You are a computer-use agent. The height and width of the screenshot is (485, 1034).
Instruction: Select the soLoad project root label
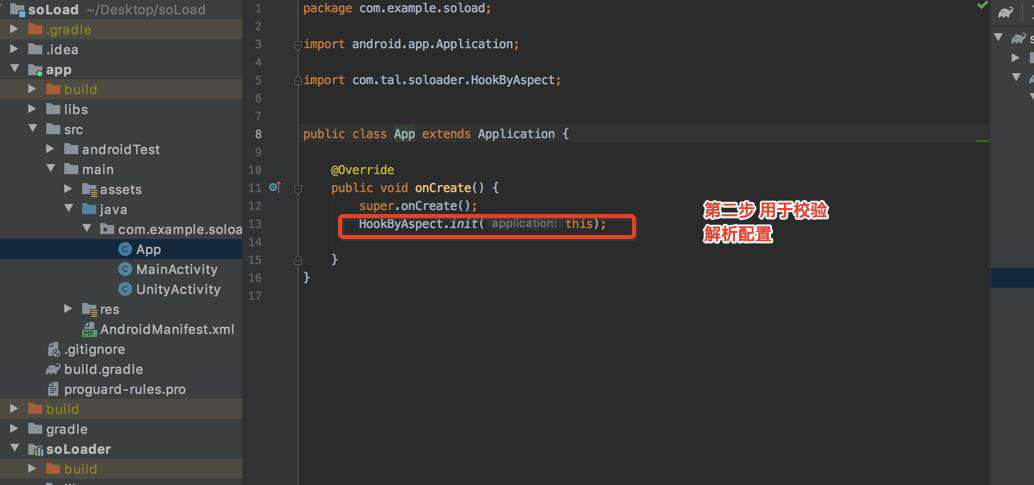point(53,10)
